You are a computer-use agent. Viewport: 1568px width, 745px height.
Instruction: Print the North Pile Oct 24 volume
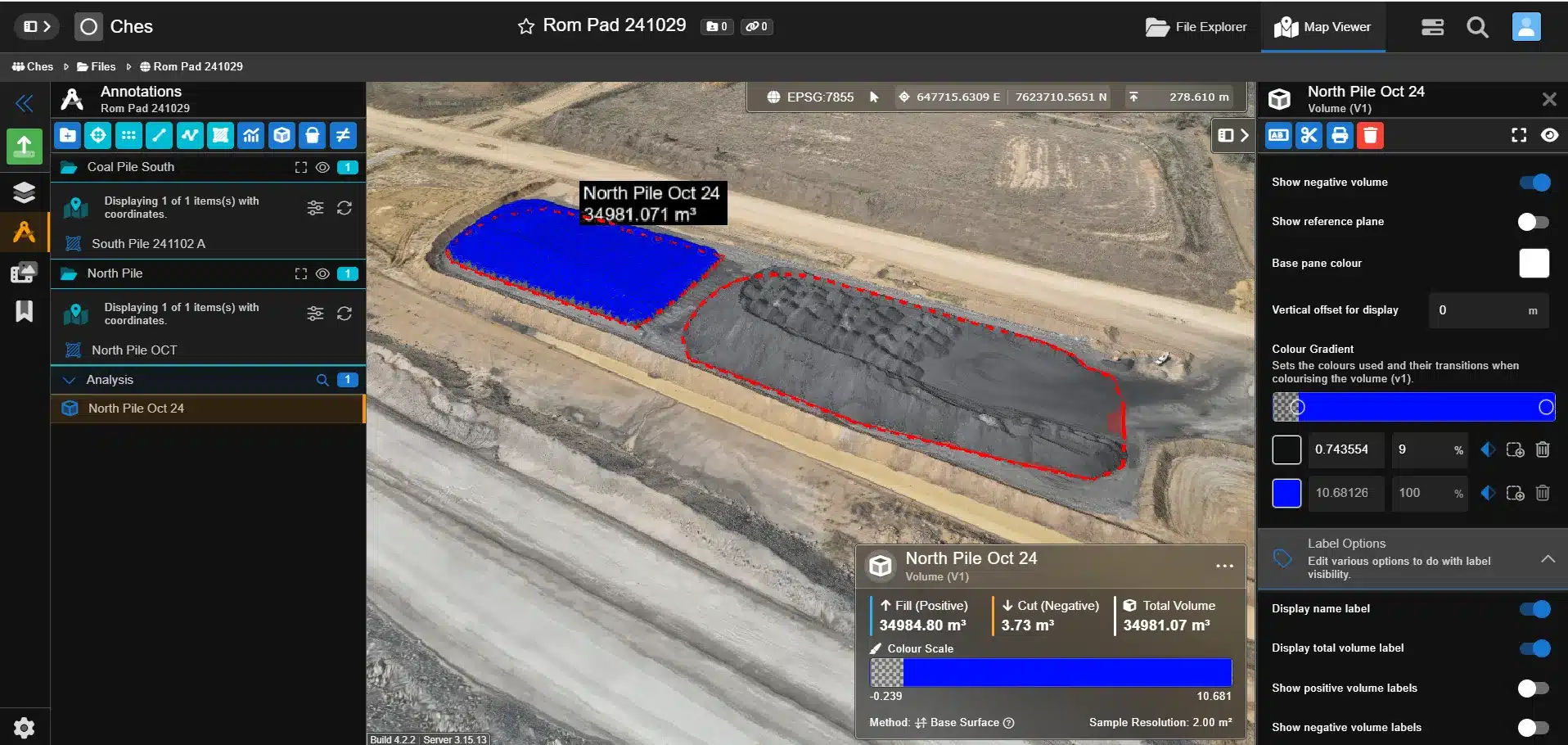tap(1339, 136)
